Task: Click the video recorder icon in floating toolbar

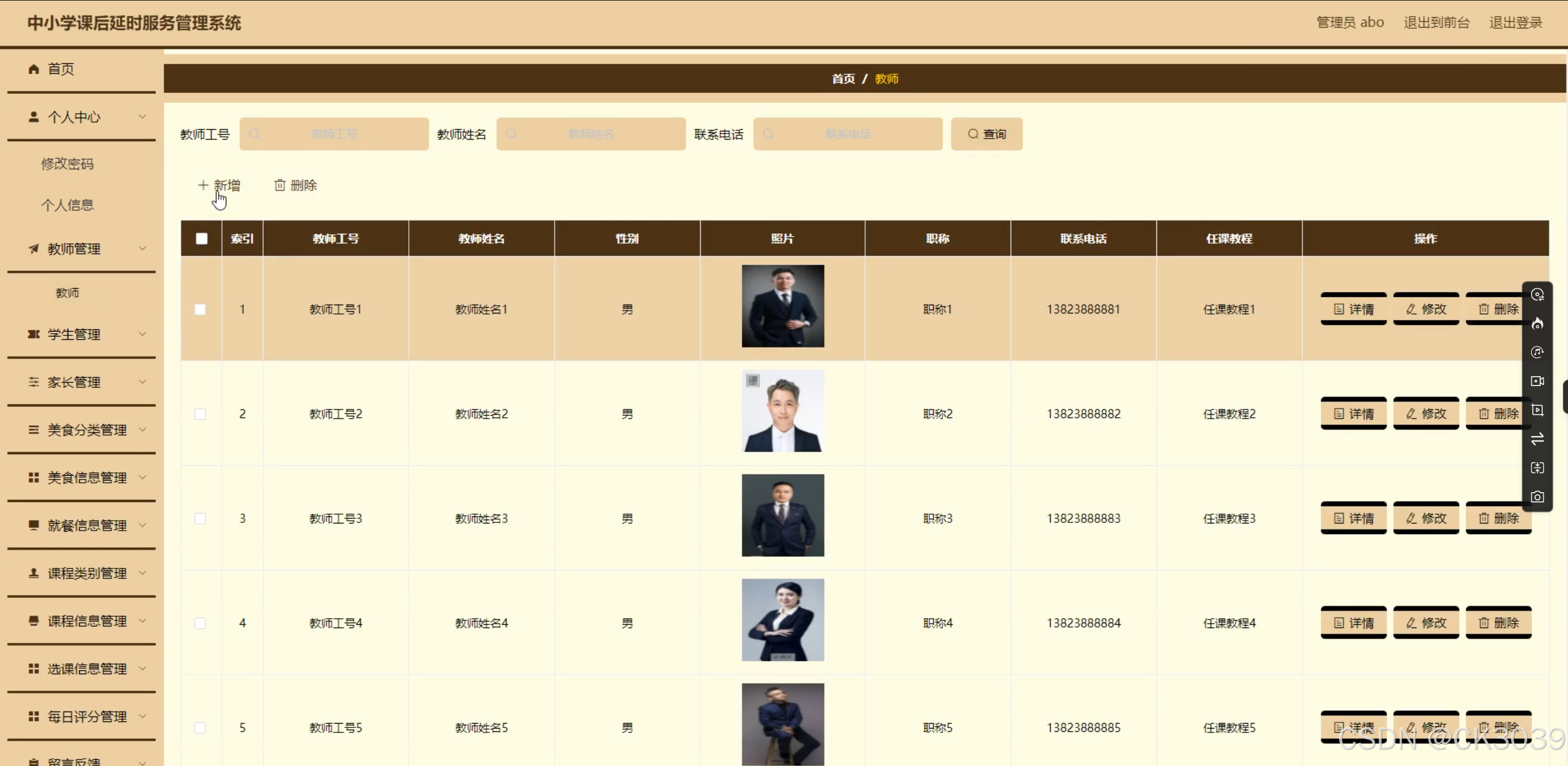Action: pos(1537,381)
